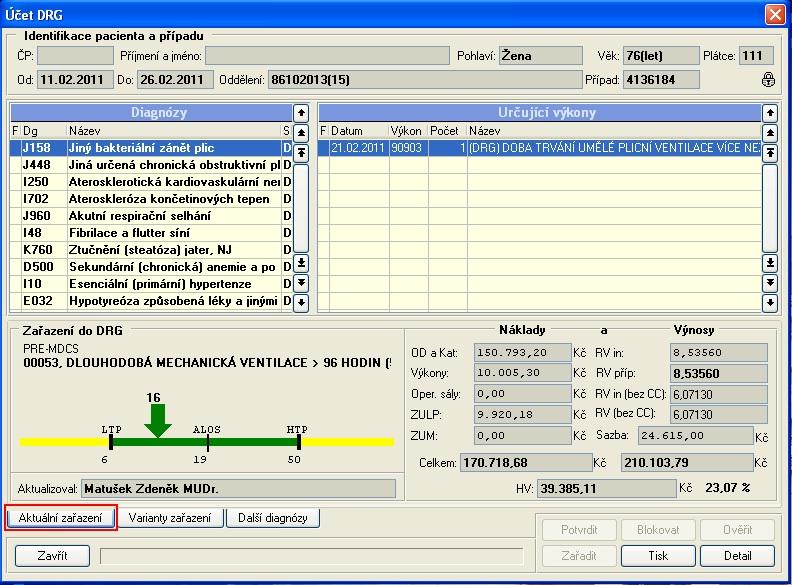This screenshot has width=792, height=585.
Task: Select diagnosis row I702 Ateroskleróza končetinových tepen
Action: click(151, 199)
